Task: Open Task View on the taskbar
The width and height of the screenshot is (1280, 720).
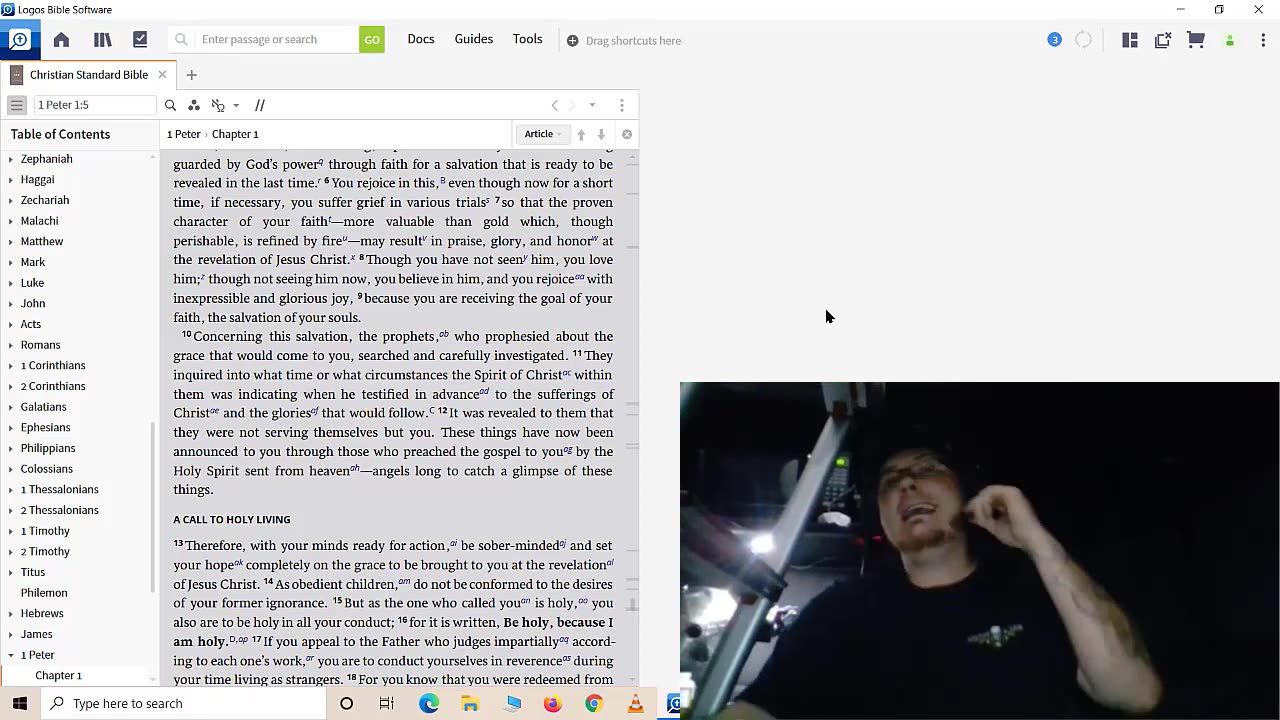Action: [x=387, y=704]
